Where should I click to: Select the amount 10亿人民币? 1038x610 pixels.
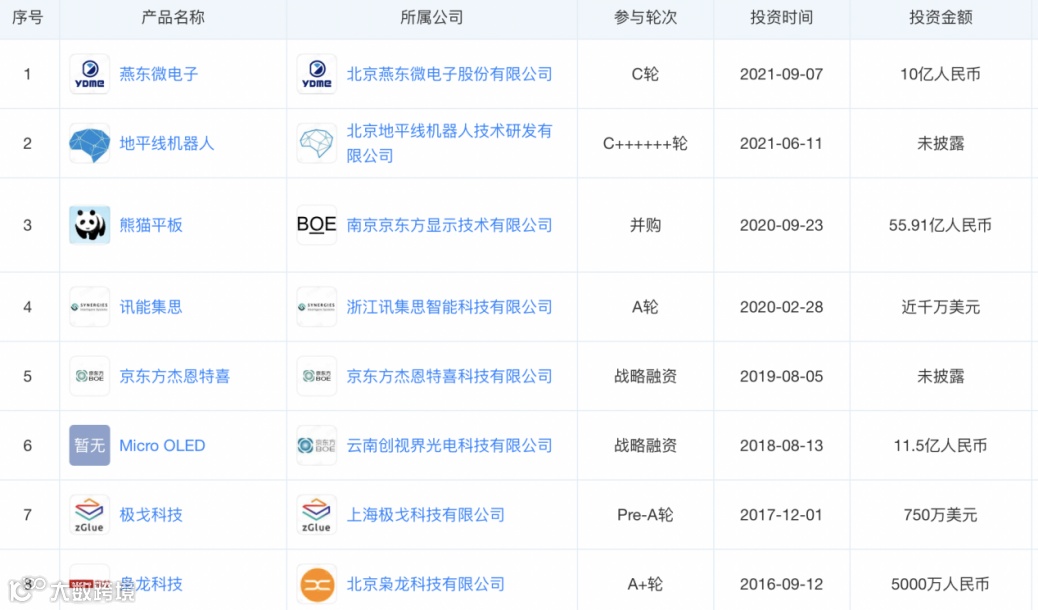click(x=941, y=74)
